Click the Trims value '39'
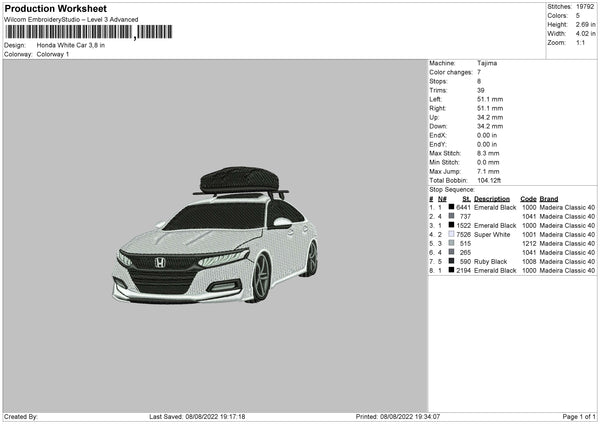The image size is (600, 424). point(481,90)
